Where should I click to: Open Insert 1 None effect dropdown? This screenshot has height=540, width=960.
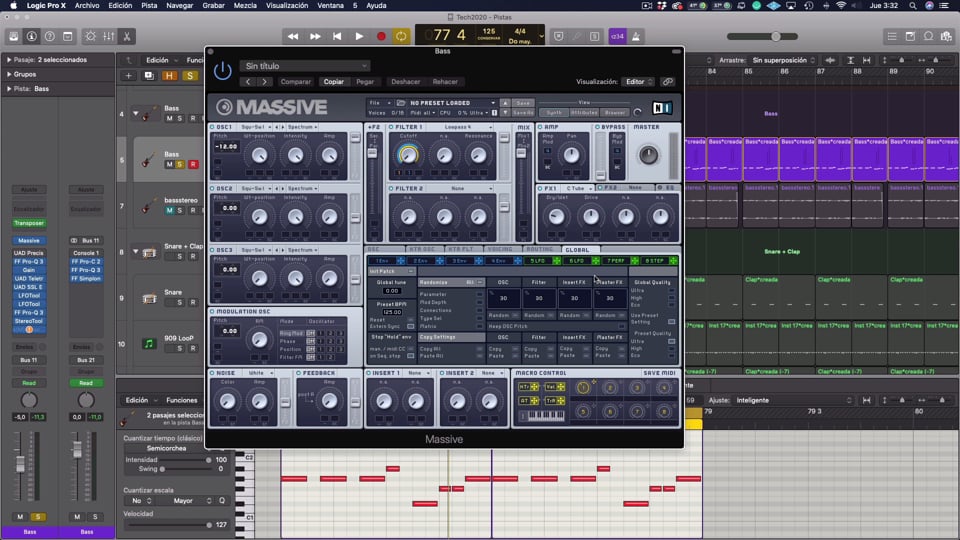pos(417,373)
